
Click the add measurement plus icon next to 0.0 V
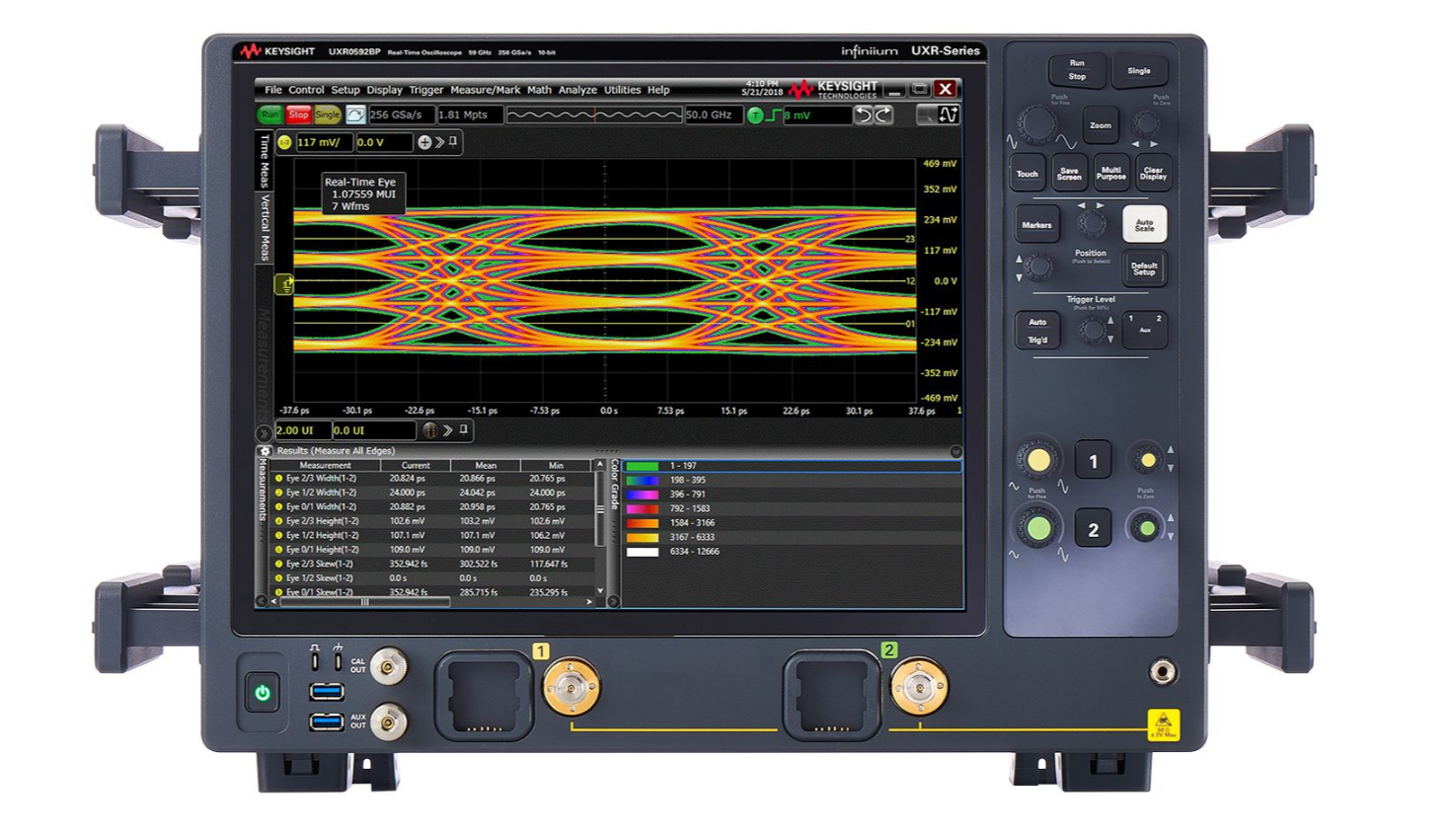click(x=426, y=141)
